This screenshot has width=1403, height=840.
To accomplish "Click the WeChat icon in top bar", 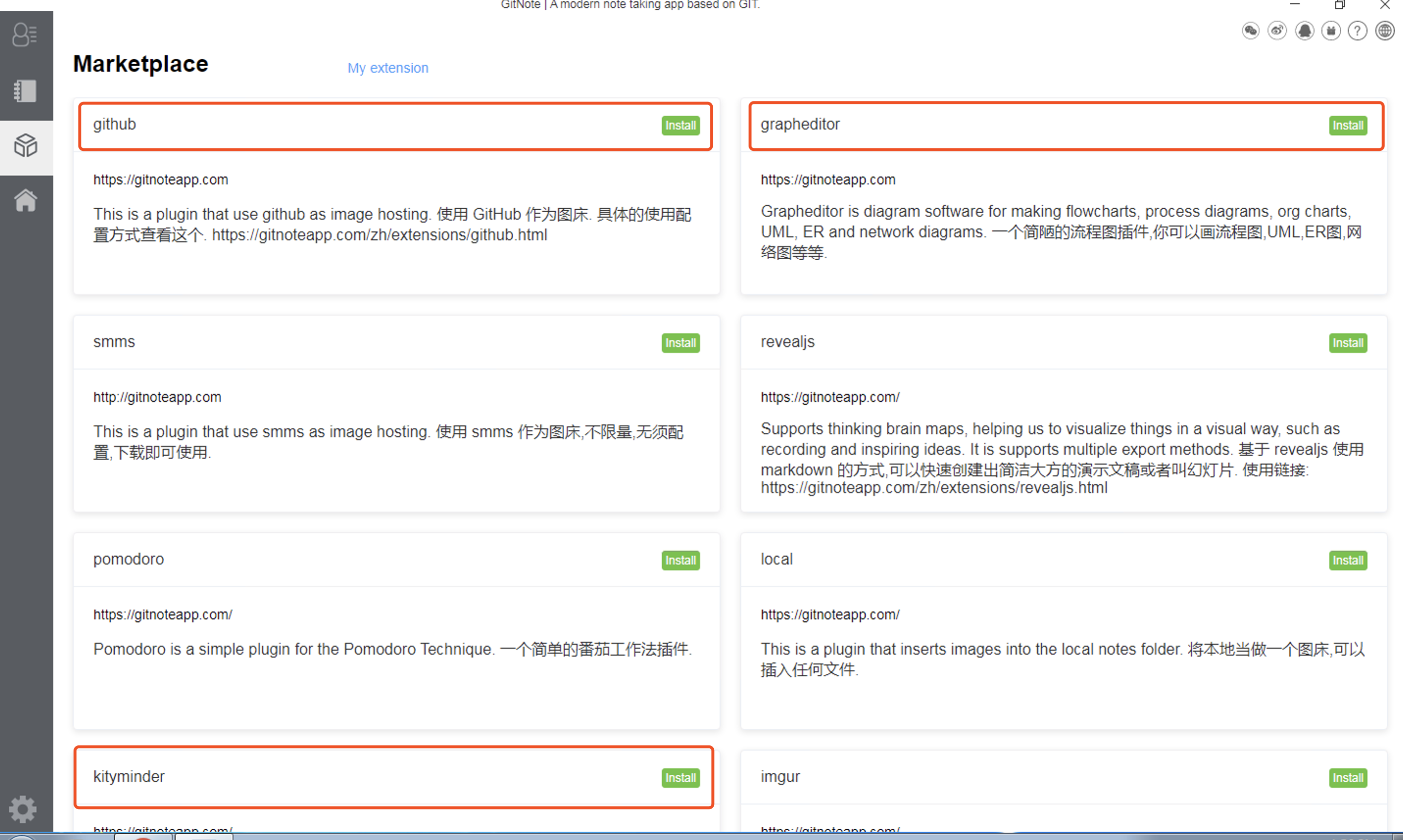I will [x=1250, y=30].
